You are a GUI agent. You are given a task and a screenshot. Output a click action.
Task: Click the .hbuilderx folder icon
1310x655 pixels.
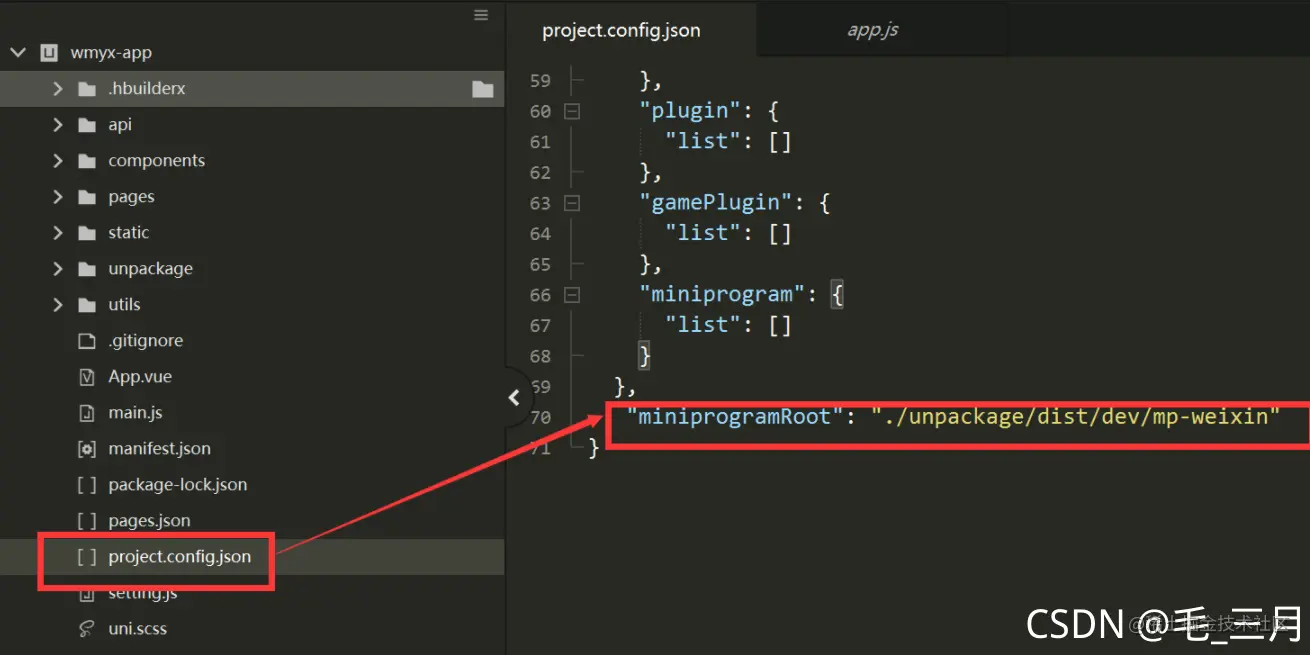(x=86, y=89)
